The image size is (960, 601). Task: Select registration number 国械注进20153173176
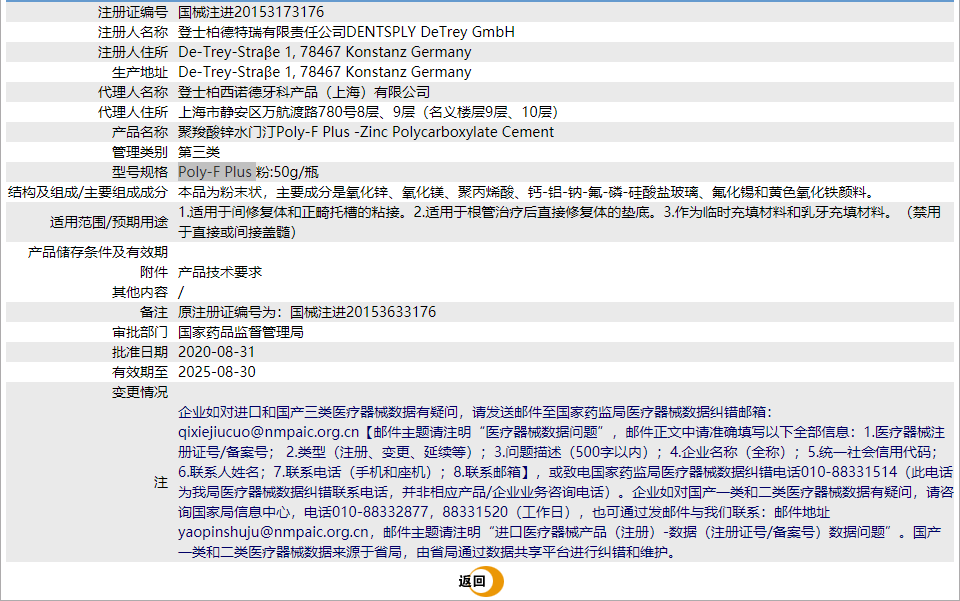pyautogui.click(x=251, y=12)
